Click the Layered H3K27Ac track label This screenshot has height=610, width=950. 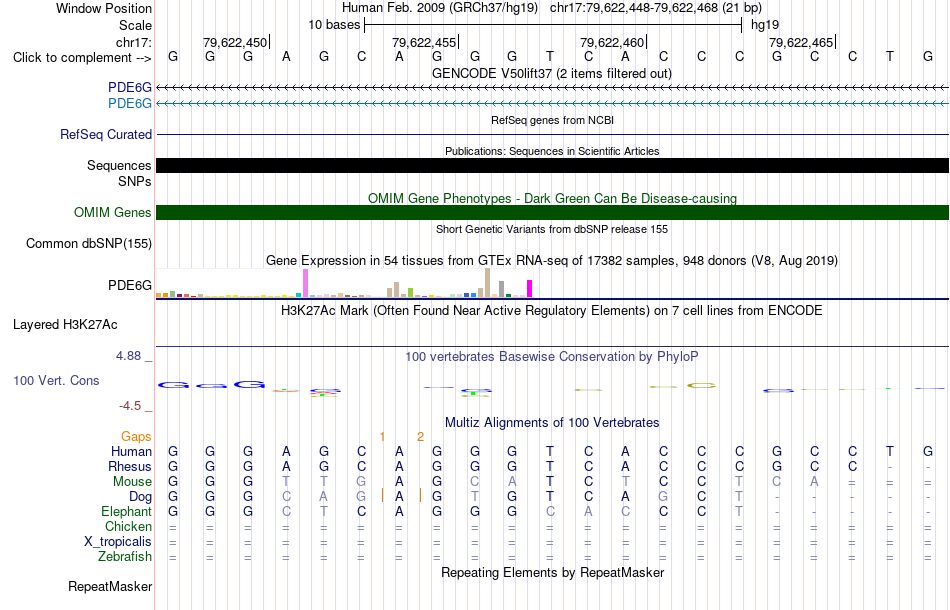coord(65,325)
